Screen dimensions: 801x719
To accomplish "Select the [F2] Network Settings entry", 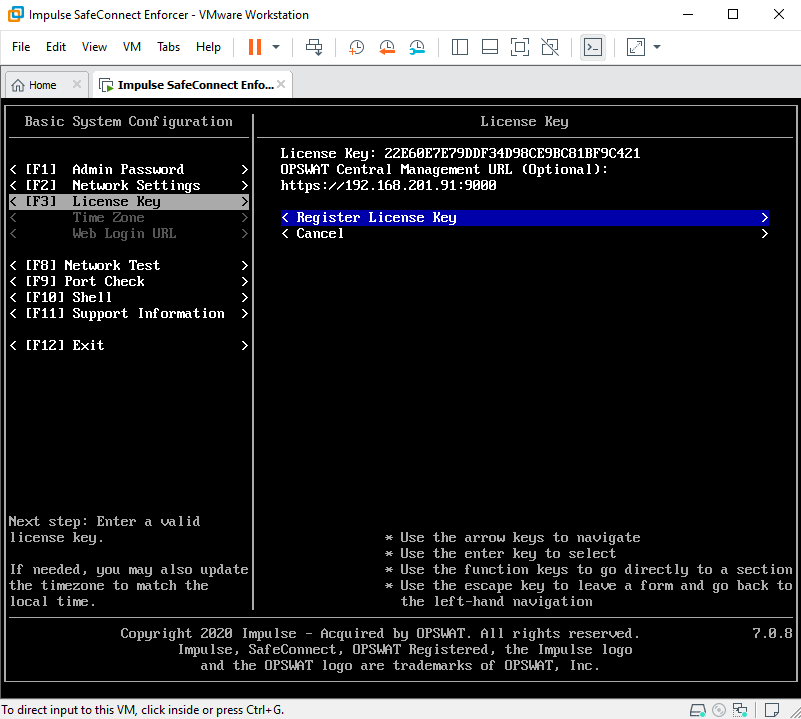I will [x=129, y=185].
